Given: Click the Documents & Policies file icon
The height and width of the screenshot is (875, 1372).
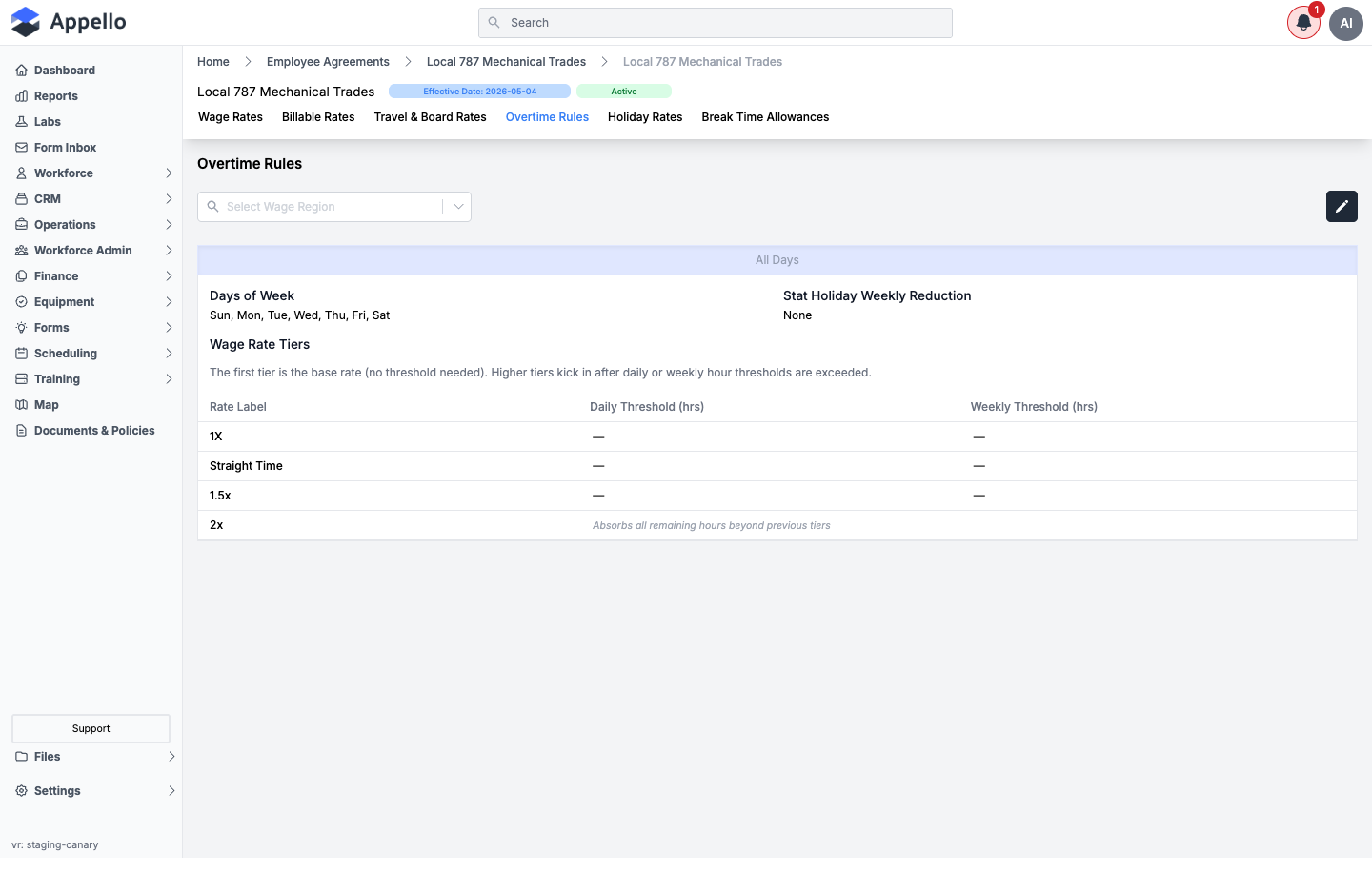Looking at the screenshot, I should pos(21,431).
